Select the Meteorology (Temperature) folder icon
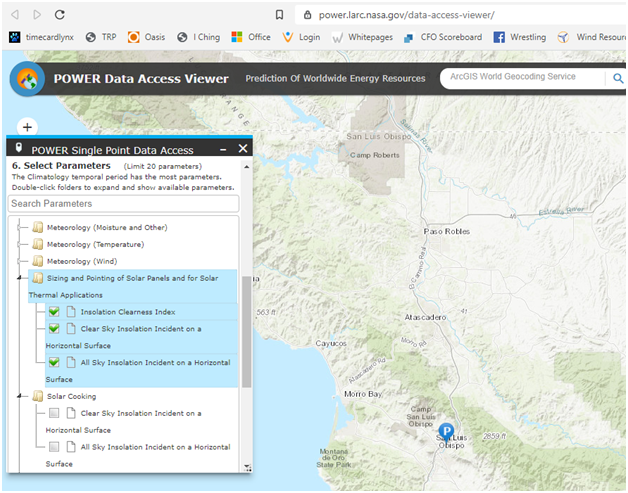 (38, 244)
